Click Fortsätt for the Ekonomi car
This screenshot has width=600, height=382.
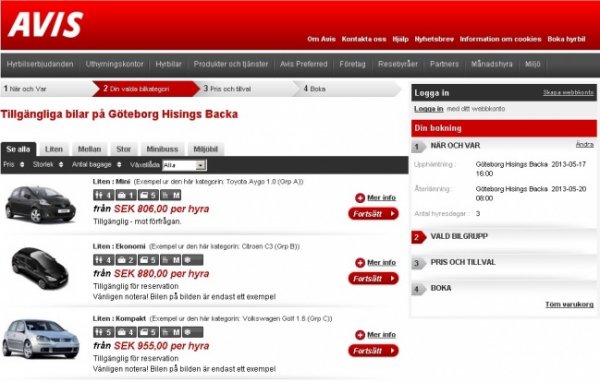(373, 278)
